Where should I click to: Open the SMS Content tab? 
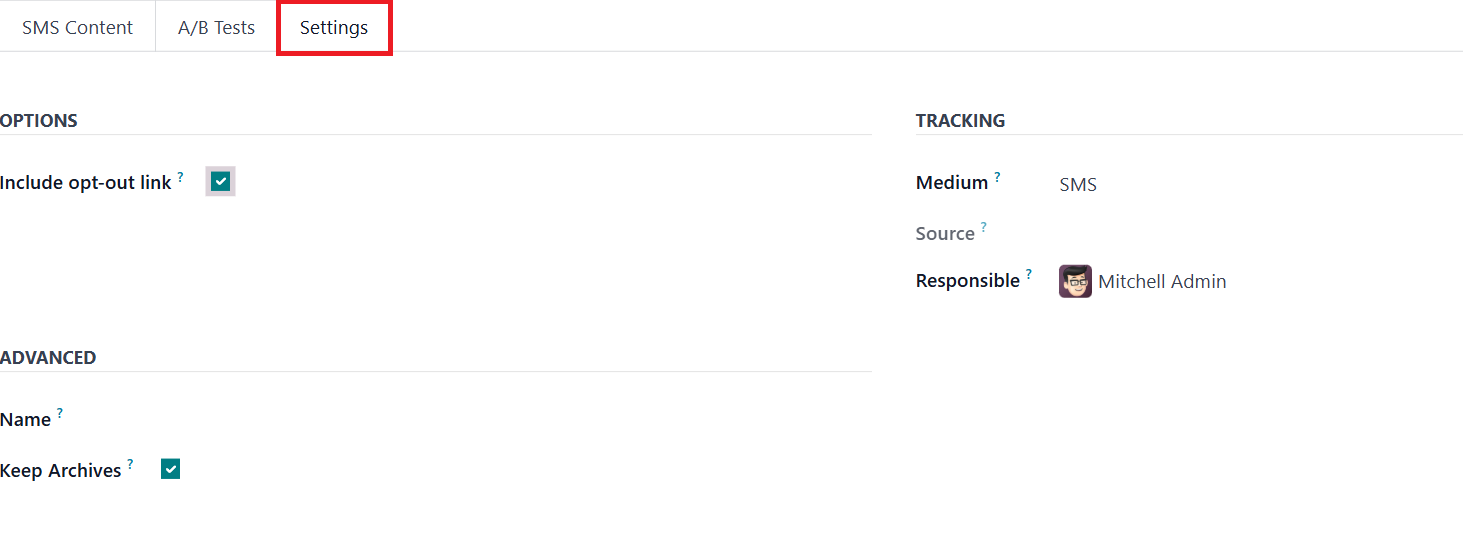click(x=77, y=27)
